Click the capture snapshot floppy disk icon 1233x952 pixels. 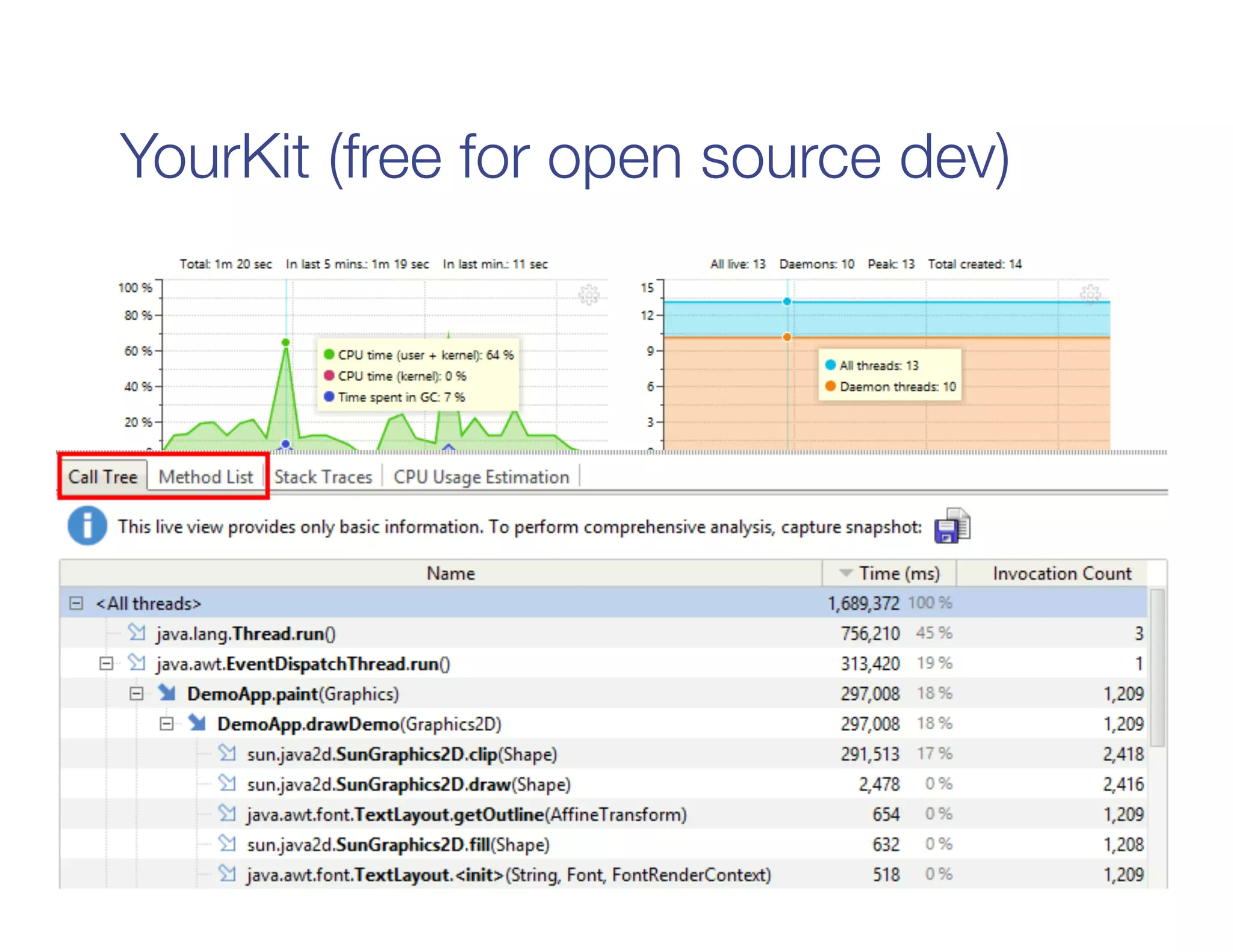[x=952, y=525]
